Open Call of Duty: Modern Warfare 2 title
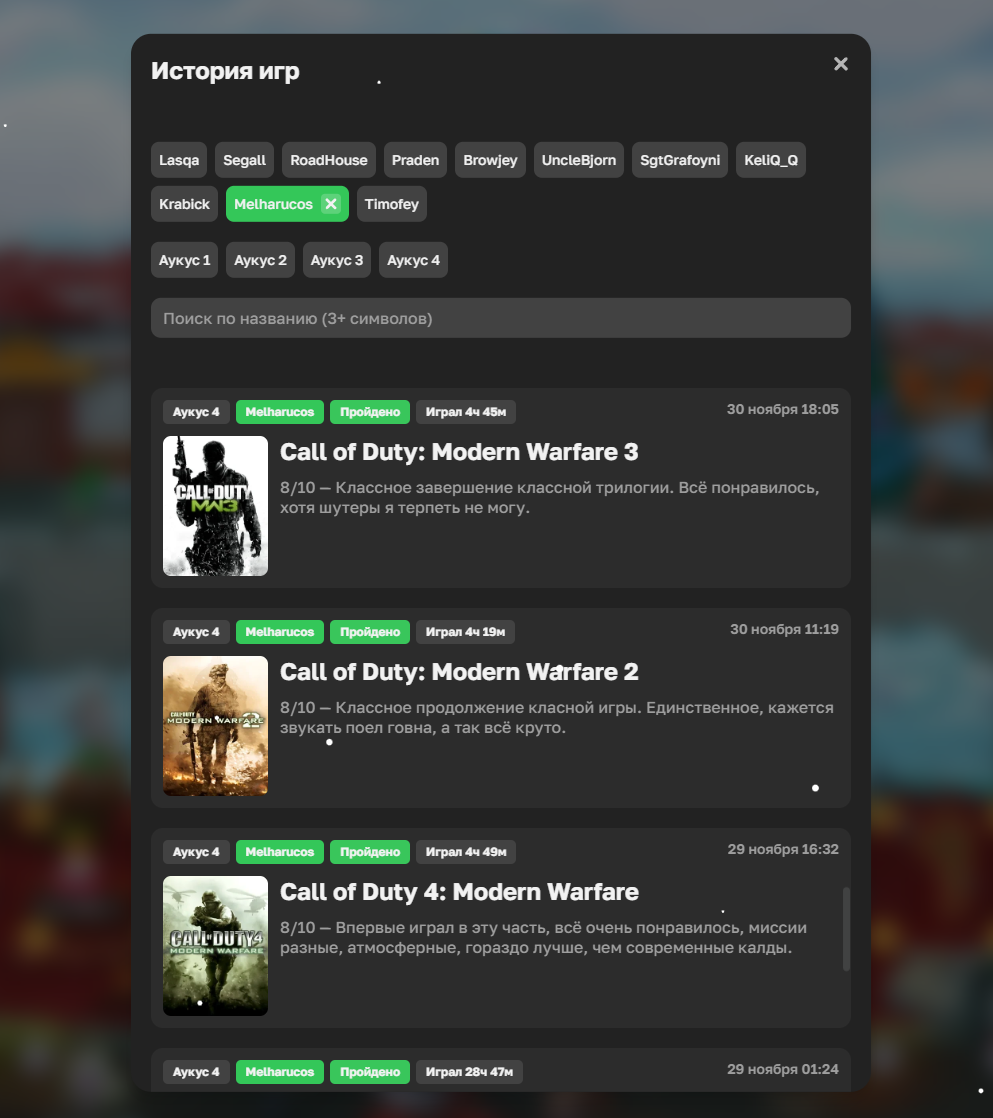This screenshot has height=1118, width=993. point(459,672)
